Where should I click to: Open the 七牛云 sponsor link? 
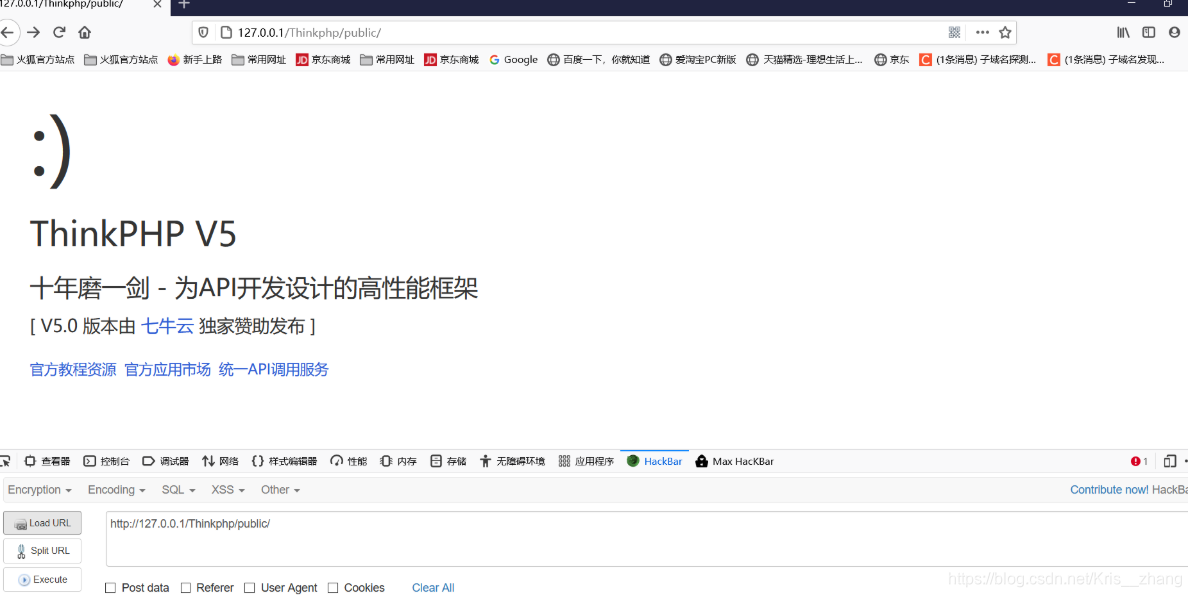pyautogui.click(x=167, y=327)
